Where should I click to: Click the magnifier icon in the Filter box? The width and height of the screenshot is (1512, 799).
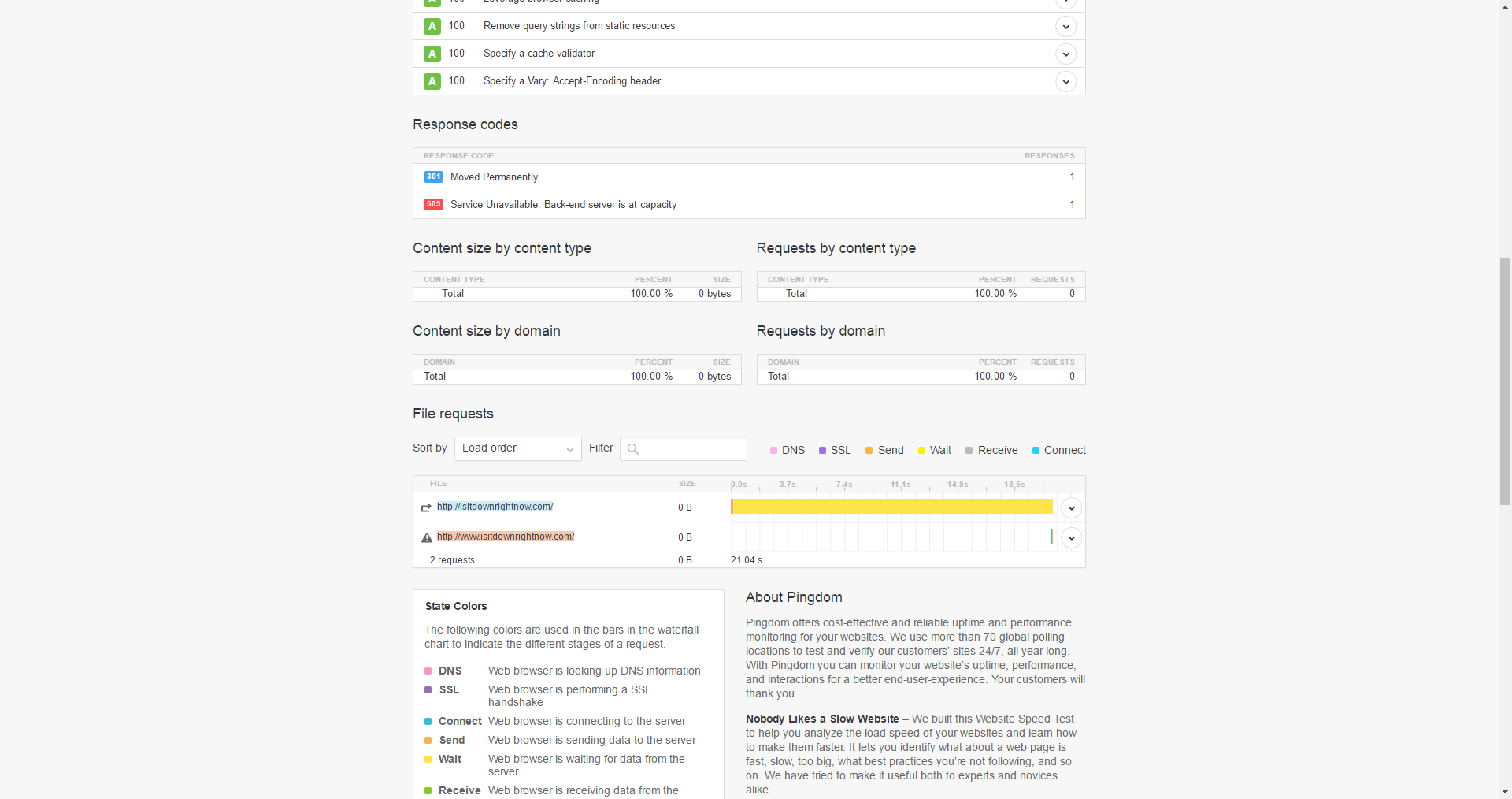pos(632,449)
